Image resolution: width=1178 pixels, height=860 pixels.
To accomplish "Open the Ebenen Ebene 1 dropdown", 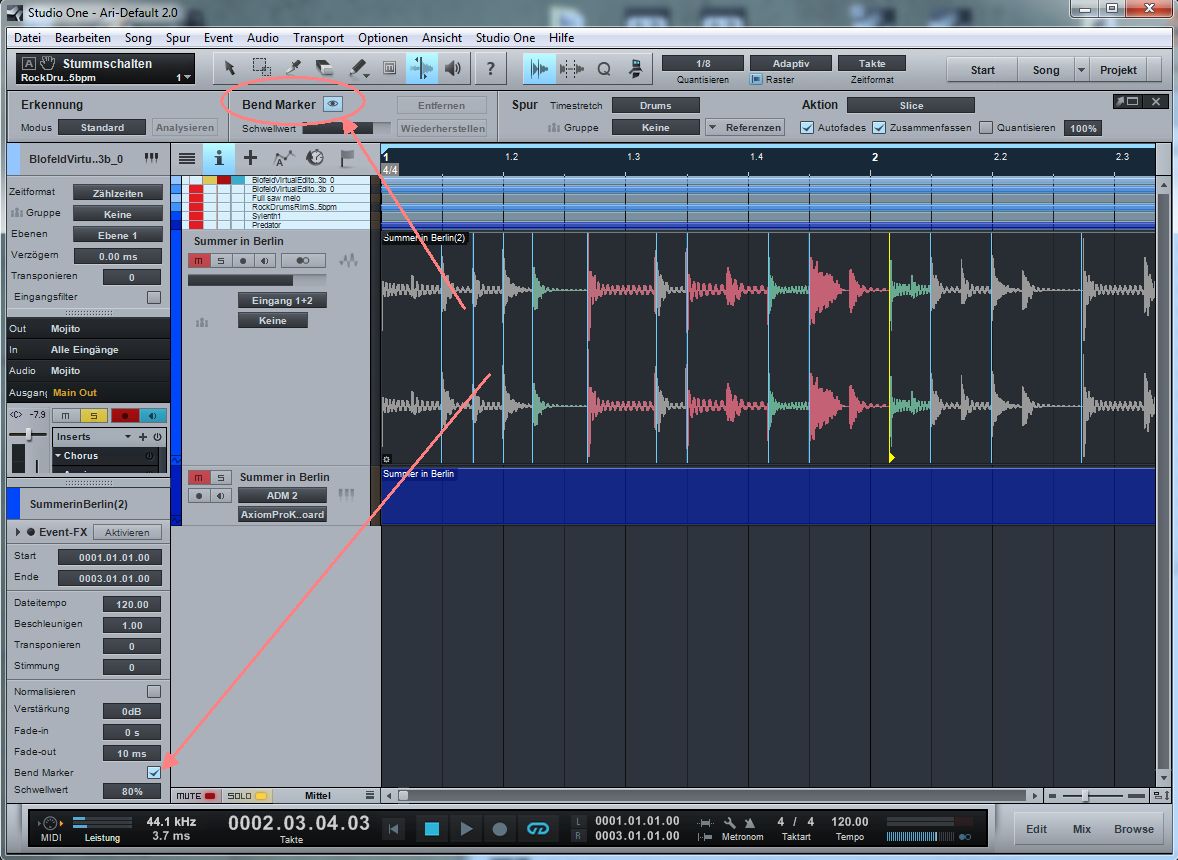I will pos(118,235).
